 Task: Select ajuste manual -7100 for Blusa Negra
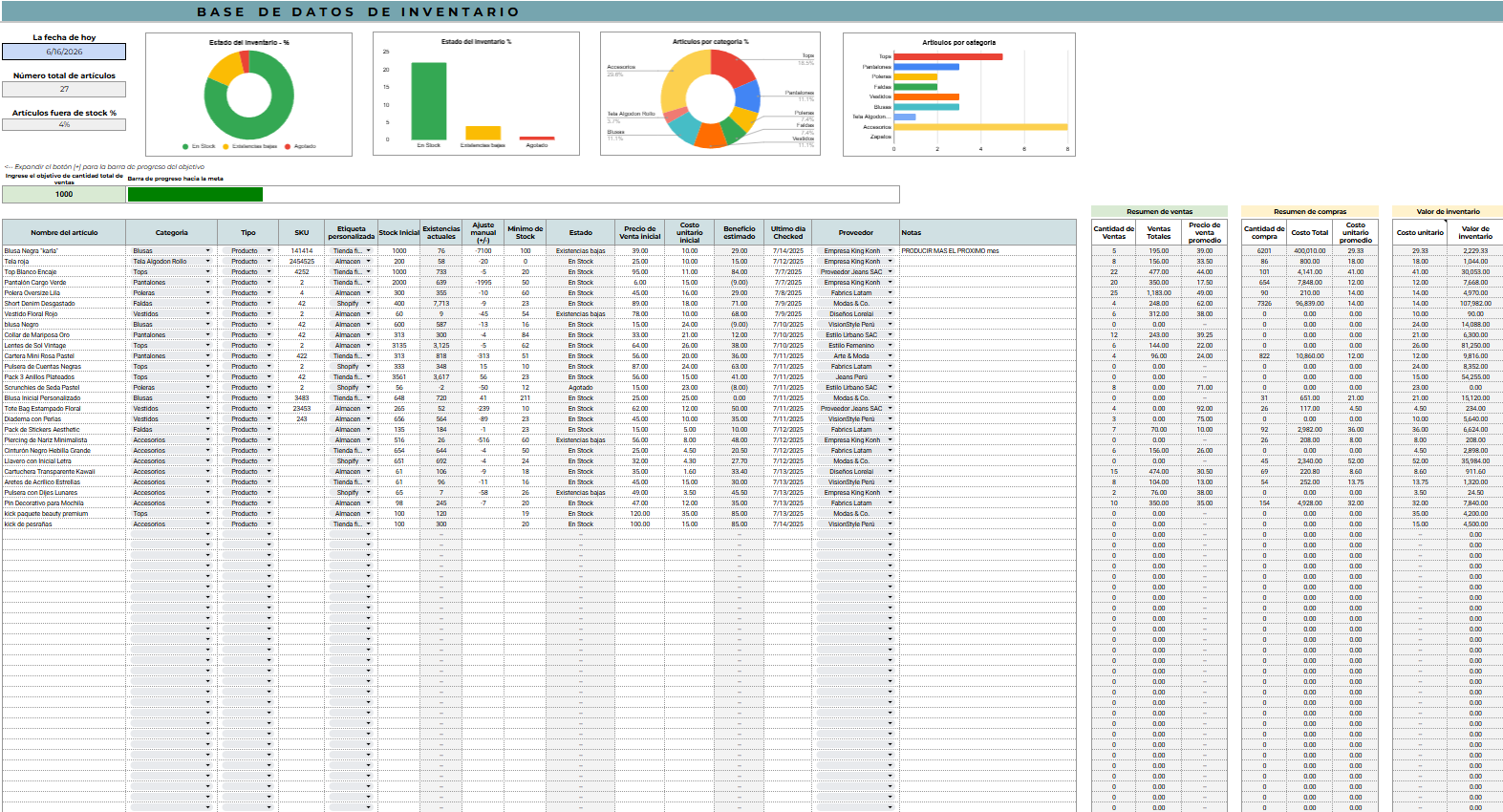tap(483, 250)
